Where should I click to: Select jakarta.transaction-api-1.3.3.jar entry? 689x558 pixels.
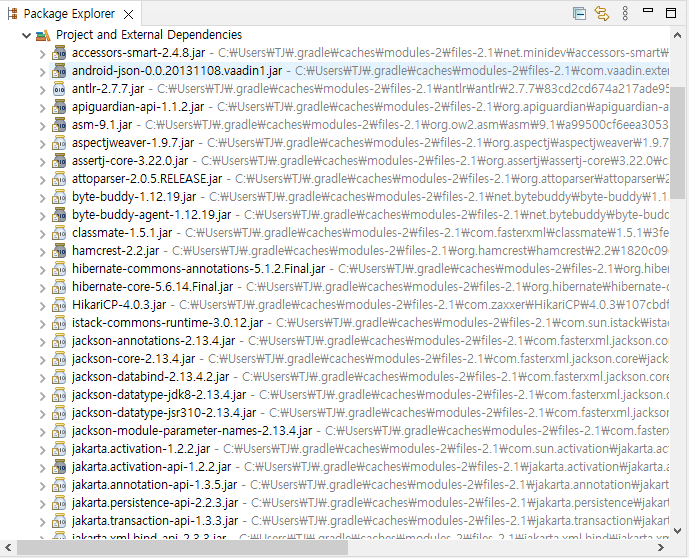point(359,522)
